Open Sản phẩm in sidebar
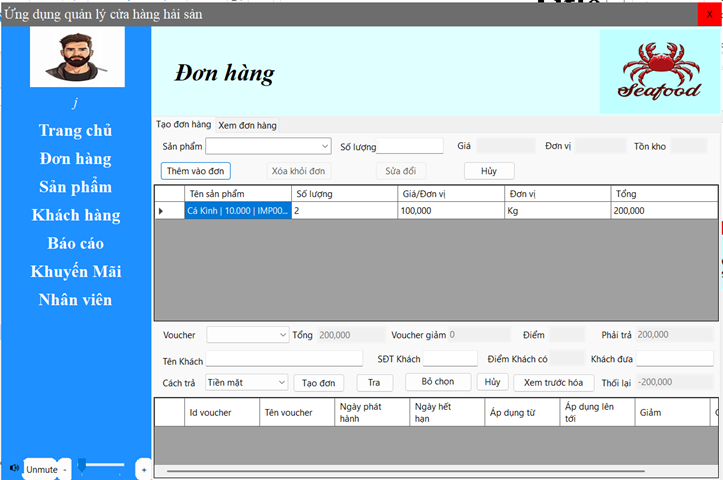 tap(75, 187)
